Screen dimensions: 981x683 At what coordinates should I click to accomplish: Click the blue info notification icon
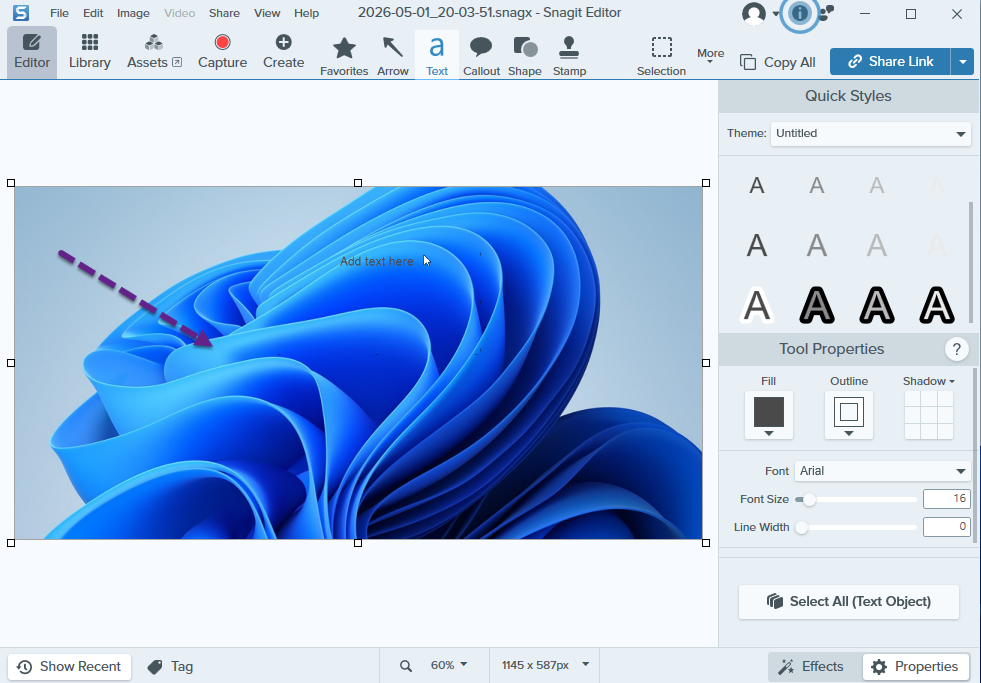pos(800,13)
